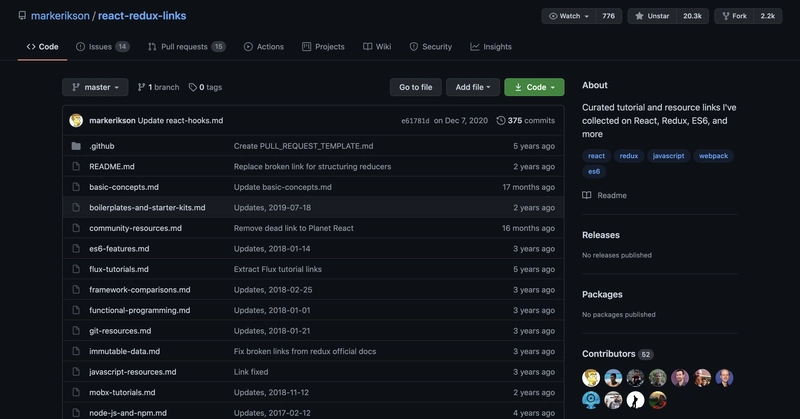Click the branch icon next to 1 branch
The image size is (800, 419).
pyautogui.click(x=141, y=87)
